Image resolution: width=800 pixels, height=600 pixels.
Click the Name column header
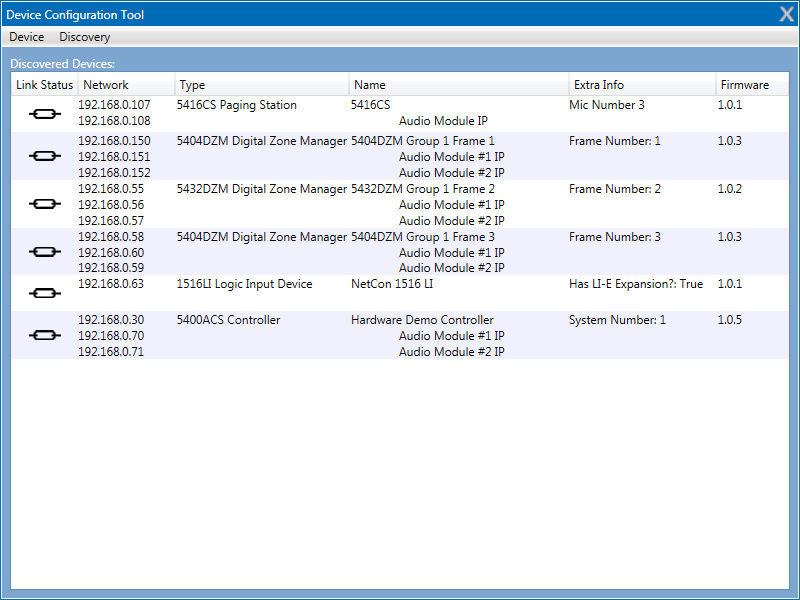(x=370, y=85)
